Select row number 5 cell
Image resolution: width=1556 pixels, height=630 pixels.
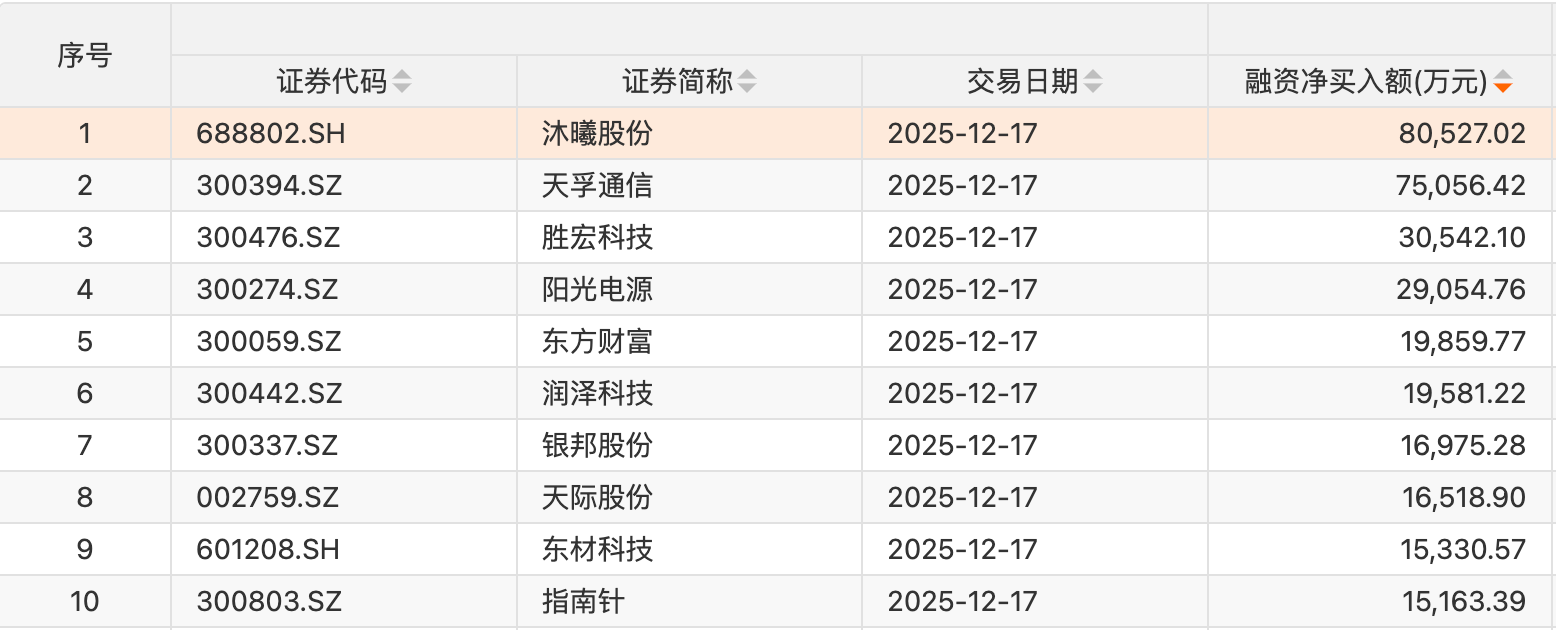(x=85, y=342)
